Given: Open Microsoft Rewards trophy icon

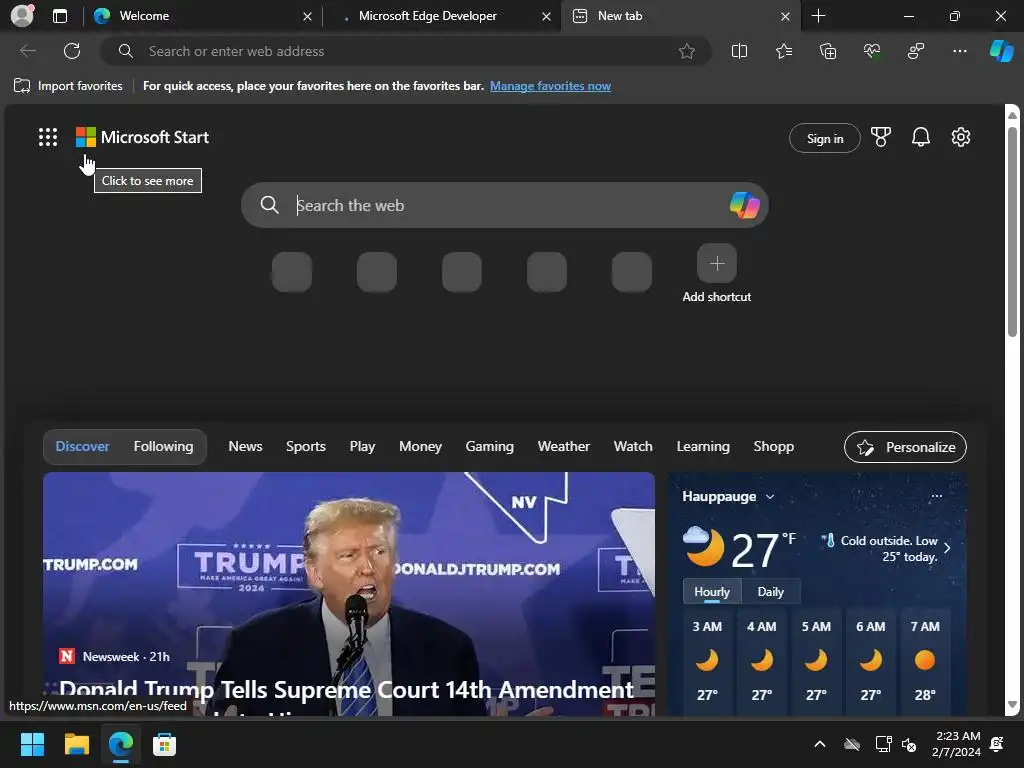Looking at the screenshot, I should (x=880, y=137).
